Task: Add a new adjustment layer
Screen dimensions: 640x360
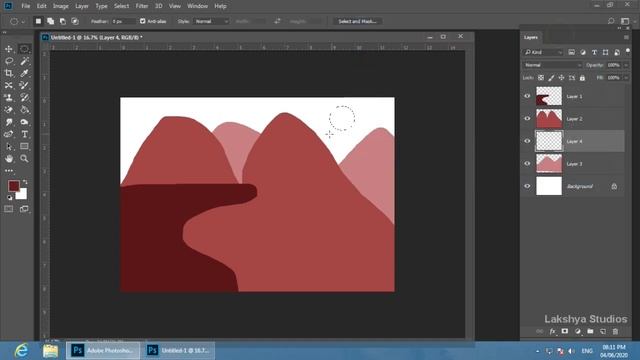Action: click(x=578, y=331)
